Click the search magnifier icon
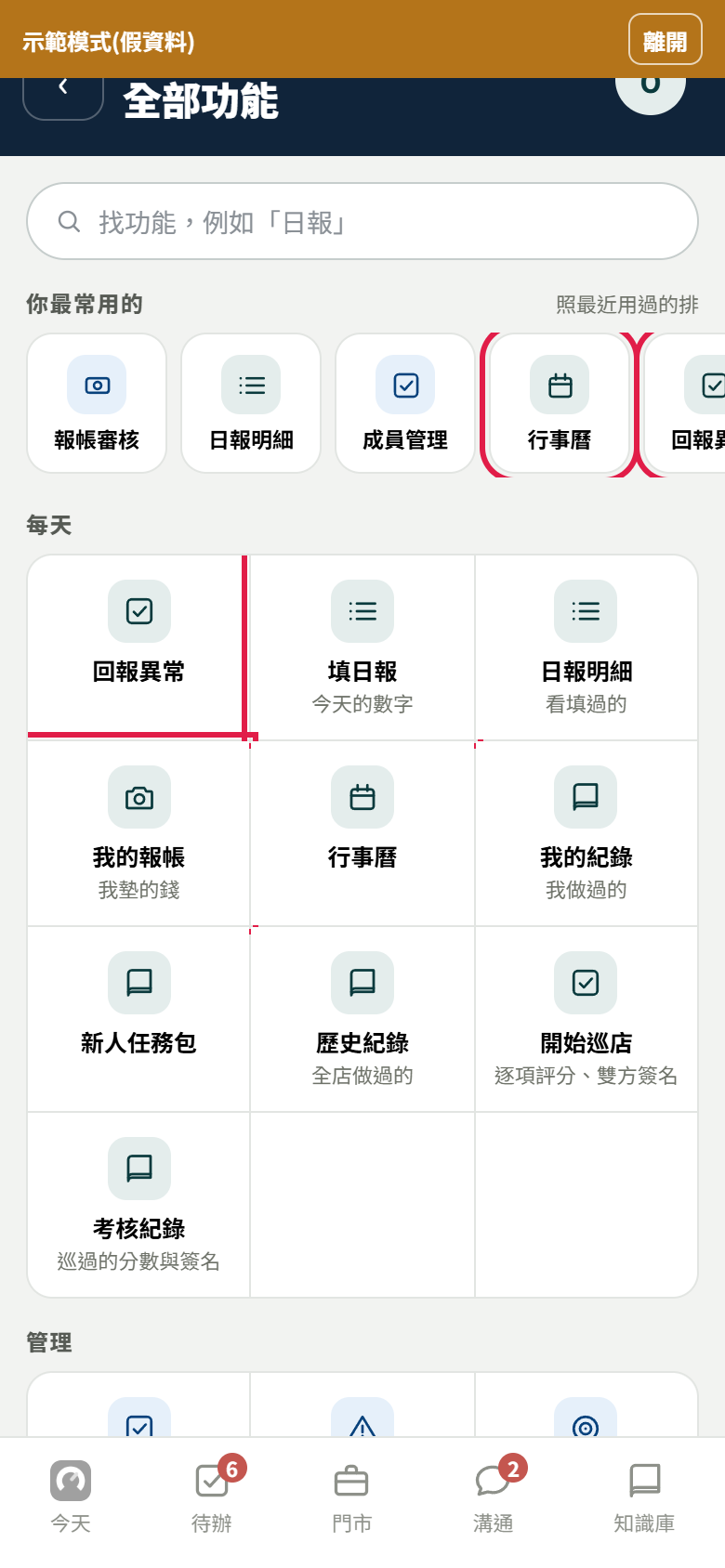 pos(69,221)
